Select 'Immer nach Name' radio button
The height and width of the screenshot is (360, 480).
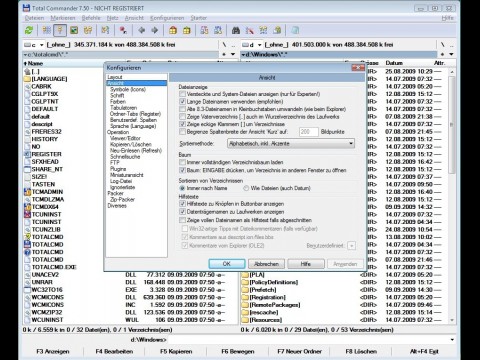[182, 188]
